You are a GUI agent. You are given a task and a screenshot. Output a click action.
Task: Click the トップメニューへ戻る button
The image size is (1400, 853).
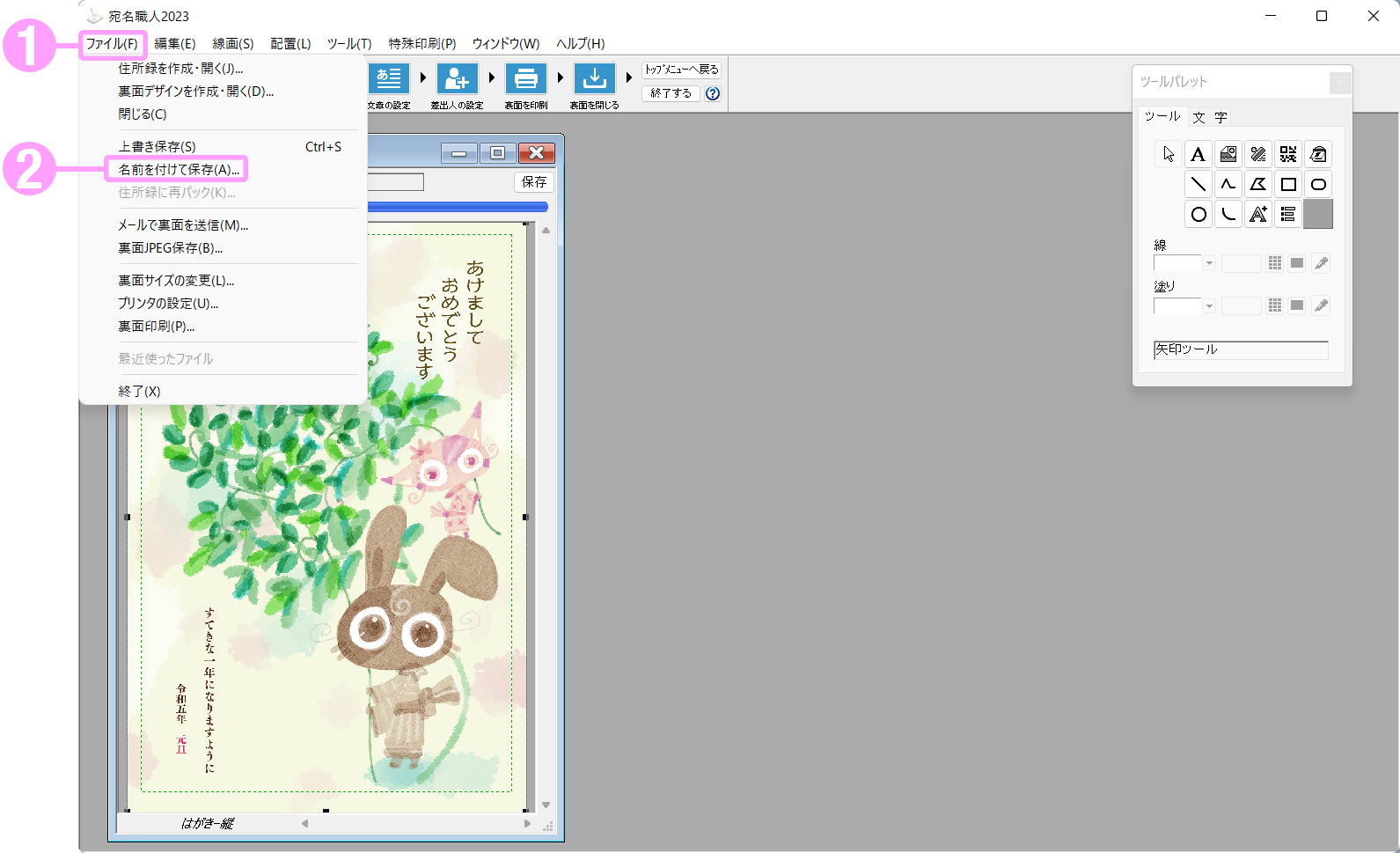point(681,70)
